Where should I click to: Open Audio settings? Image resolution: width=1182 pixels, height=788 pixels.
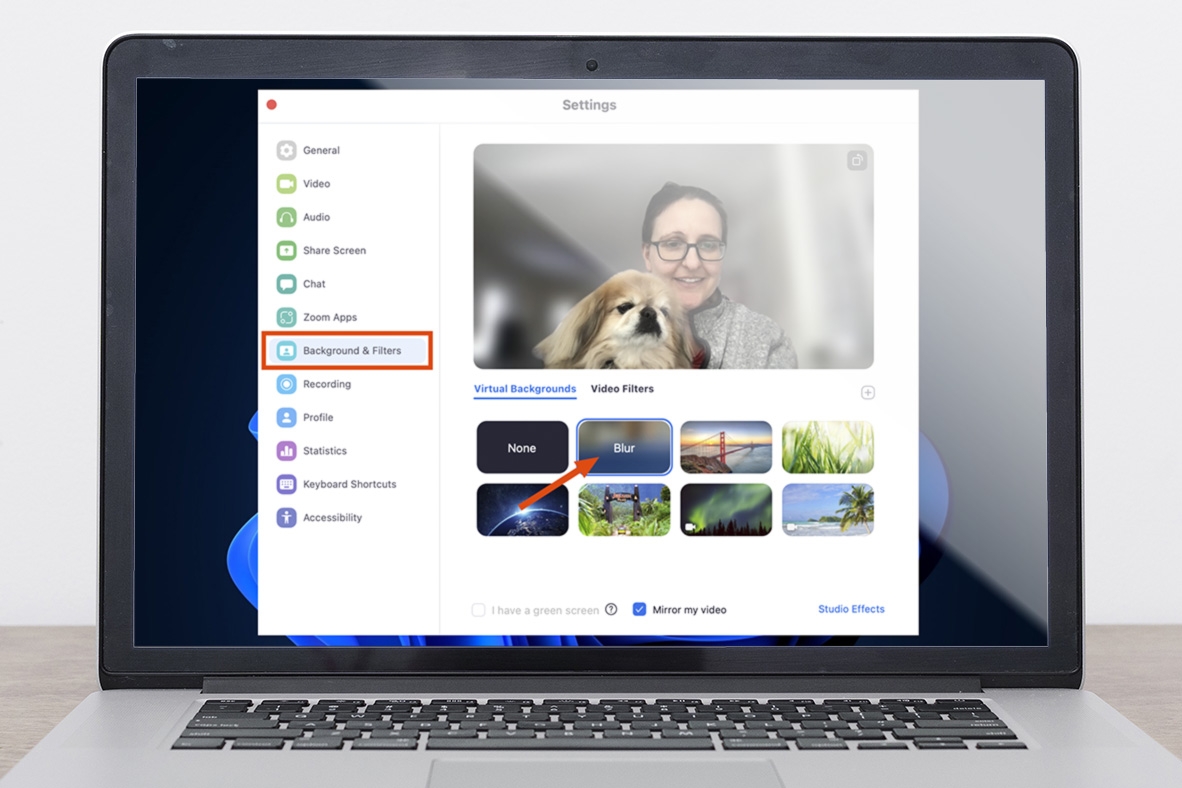click(x=316, y=217)
